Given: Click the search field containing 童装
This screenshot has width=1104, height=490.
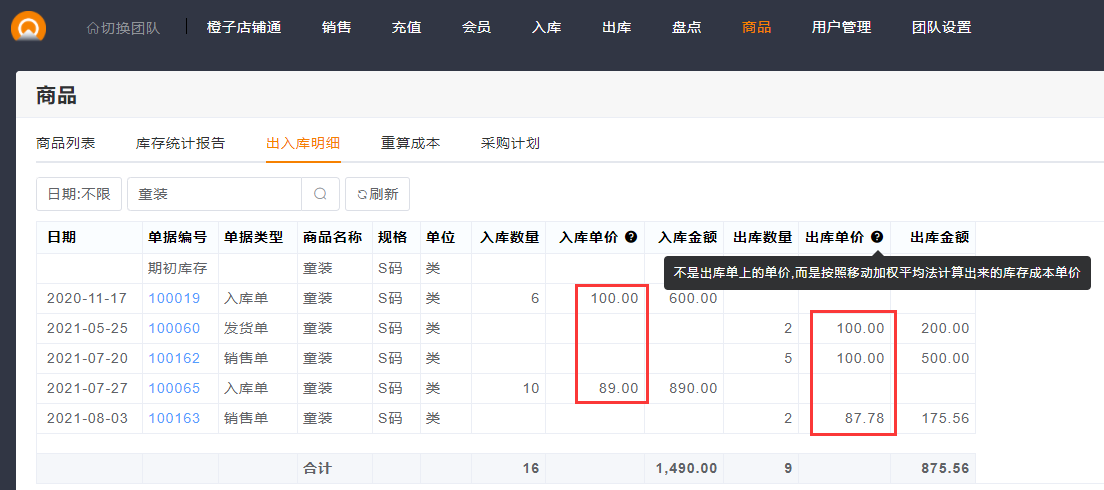Looking at the screenshot, I should 214,194.
